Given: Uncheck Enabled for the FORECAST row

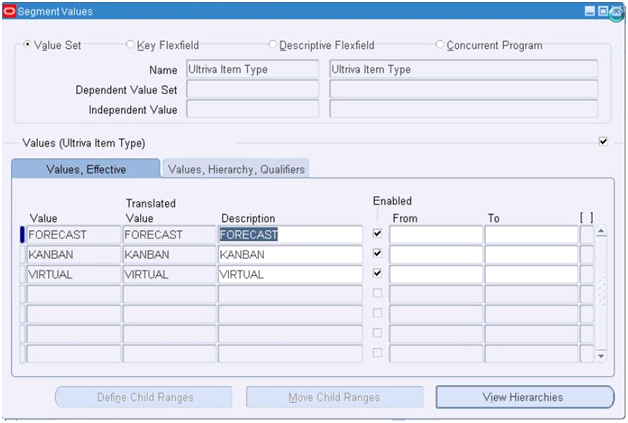Looking at the screenshot, I should tap(377, 233).
